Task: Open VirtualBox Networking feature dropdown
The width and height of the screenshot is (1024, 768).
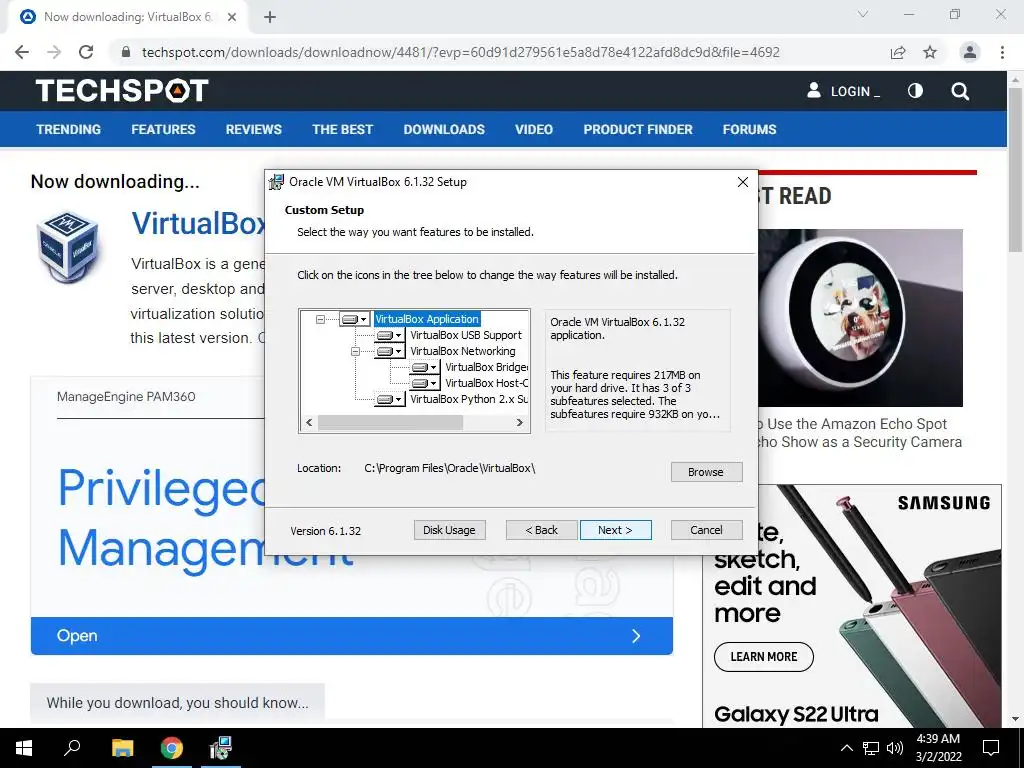Action: [x=390, y=351]
